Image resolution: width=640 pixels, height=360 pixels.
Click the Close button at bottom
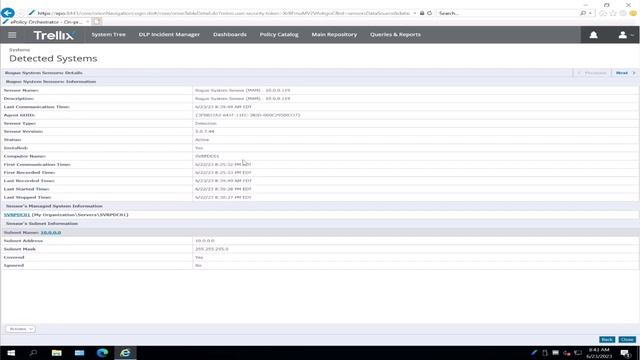pyautogui.click(x=627, y=340)
